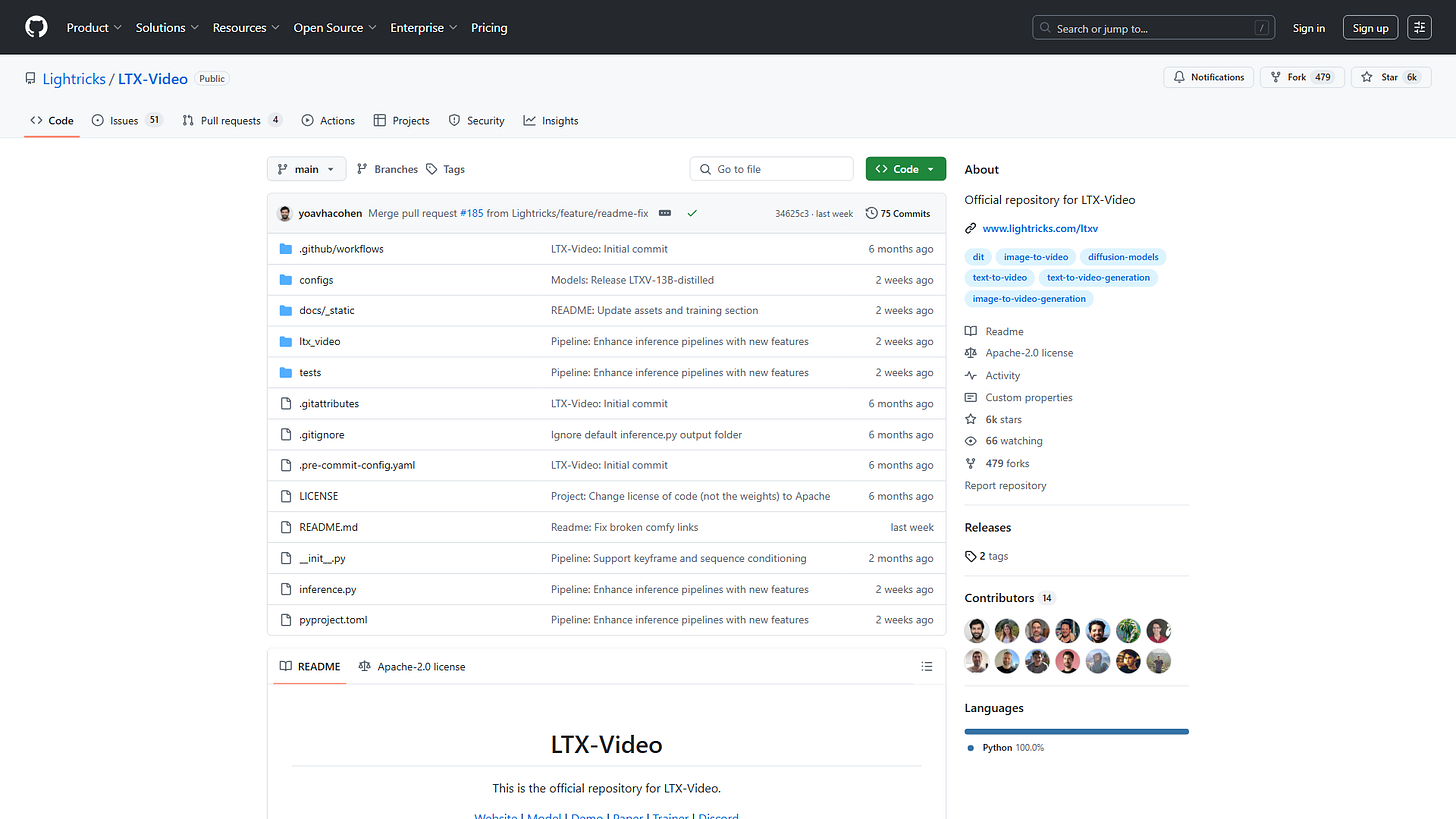Open the README.md file
Image resolution: width=1456 pixels, height=819 pixels.
(328, 527)
